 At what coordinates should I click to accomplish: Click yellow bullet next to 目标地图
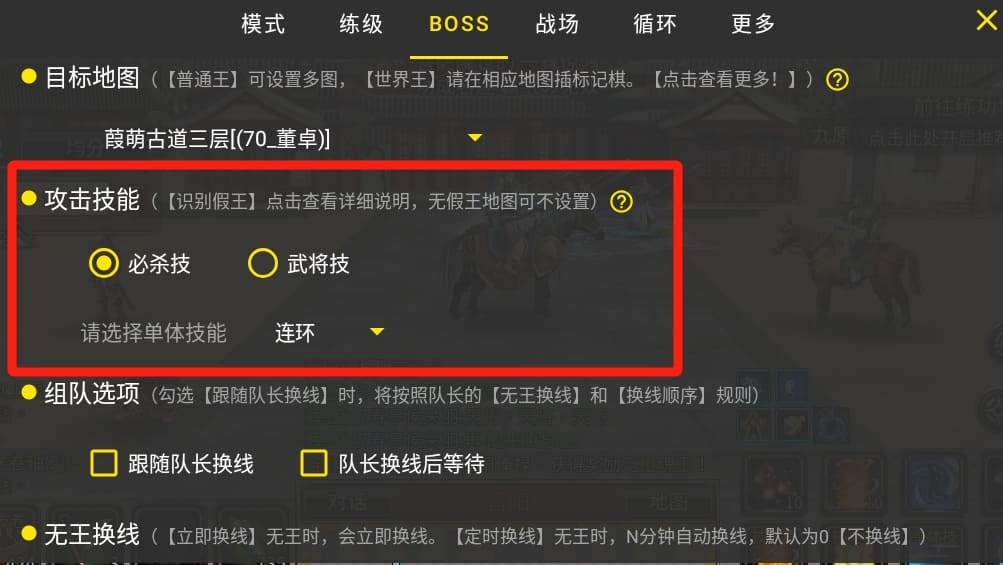[29, 76]
